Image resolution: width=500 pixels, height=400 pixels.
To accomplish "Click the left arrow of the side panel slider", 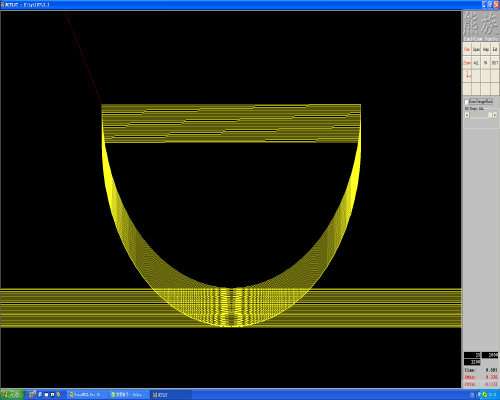I will point(467,115).
